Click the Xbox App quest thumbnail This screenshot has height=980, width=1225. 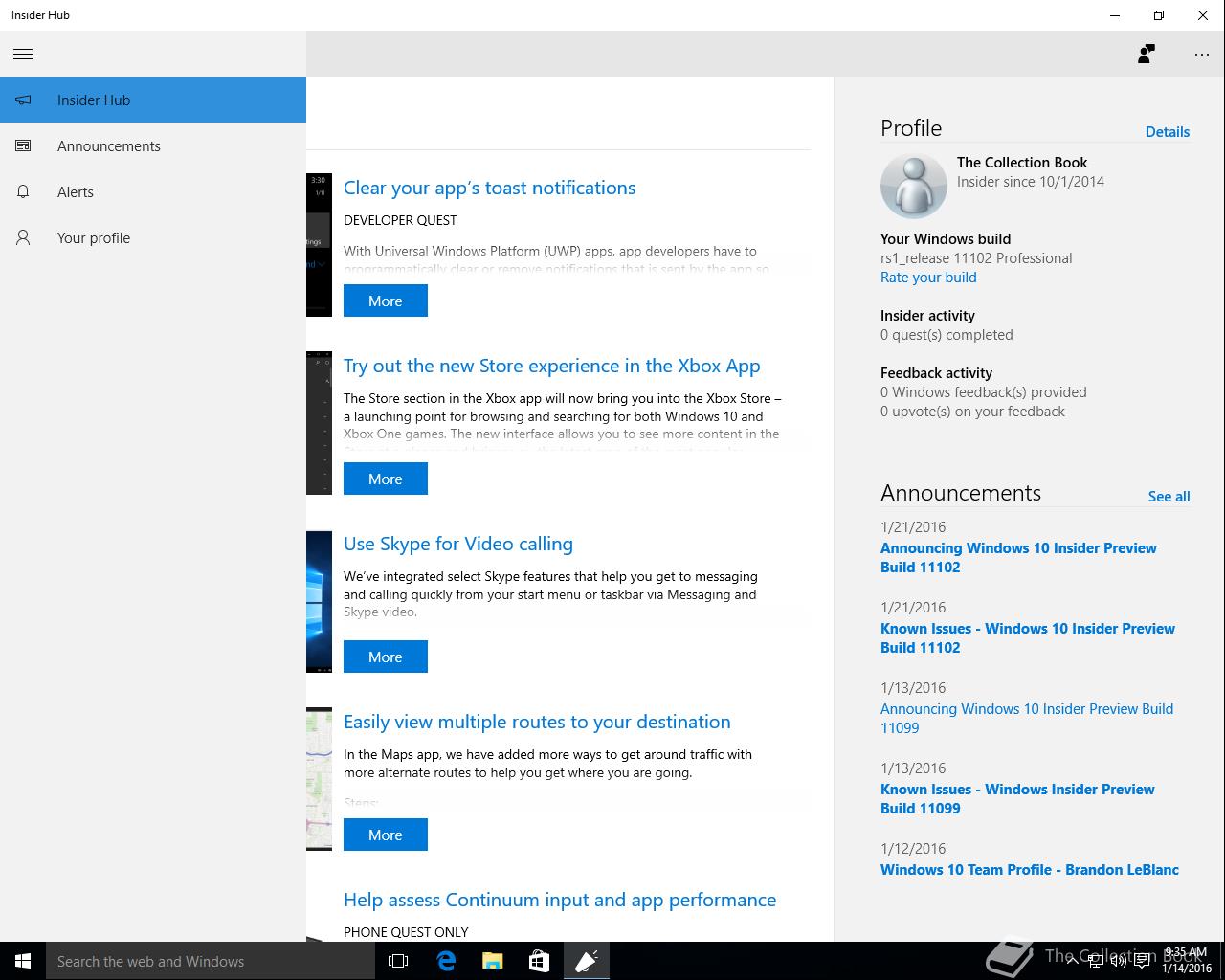pyautogui.click(x=319, y=423)
